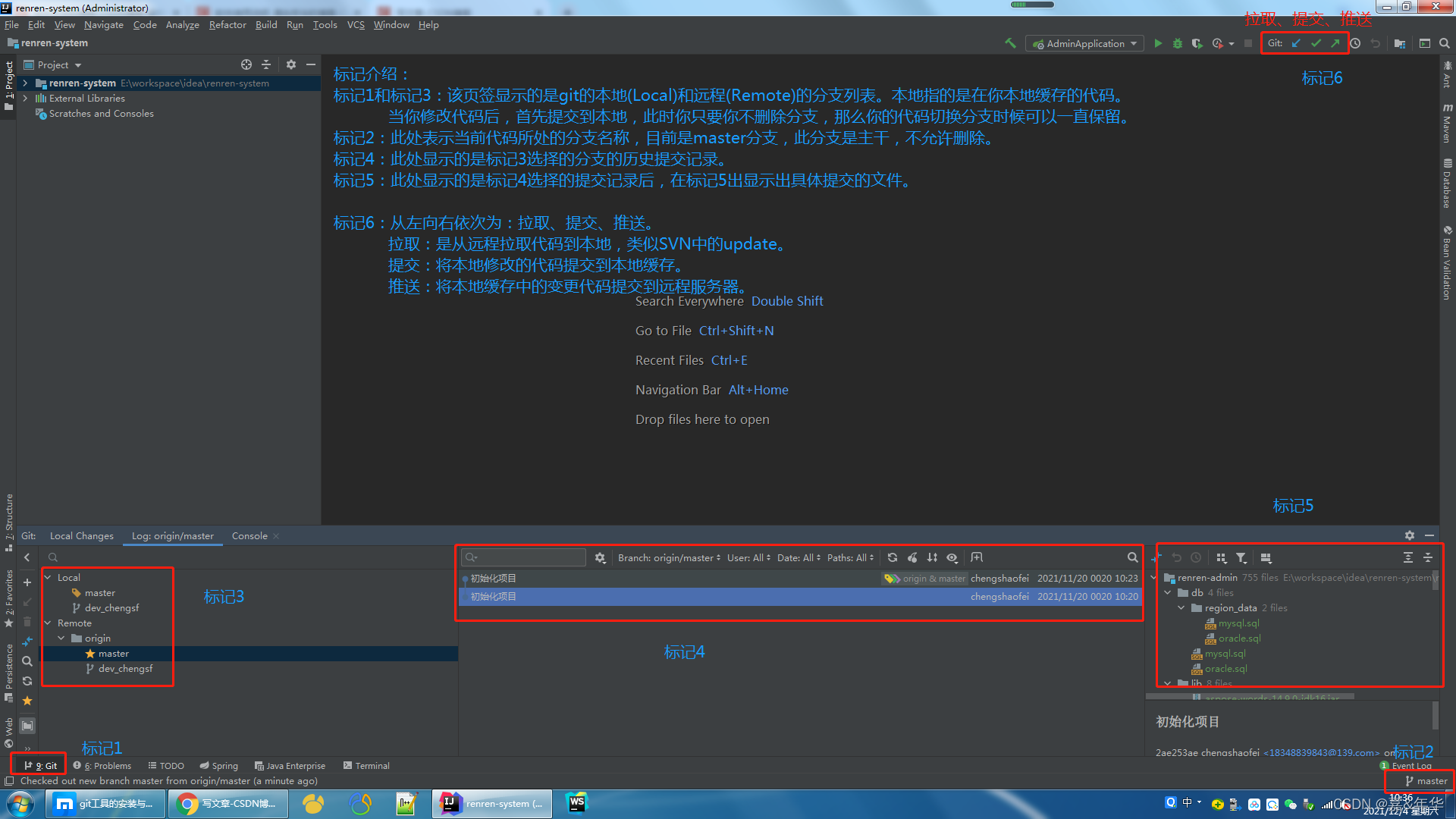This screenshot has height=819, width=1456.
Task: Open Paths: All filter dropdown
Action: pos(850,557)
